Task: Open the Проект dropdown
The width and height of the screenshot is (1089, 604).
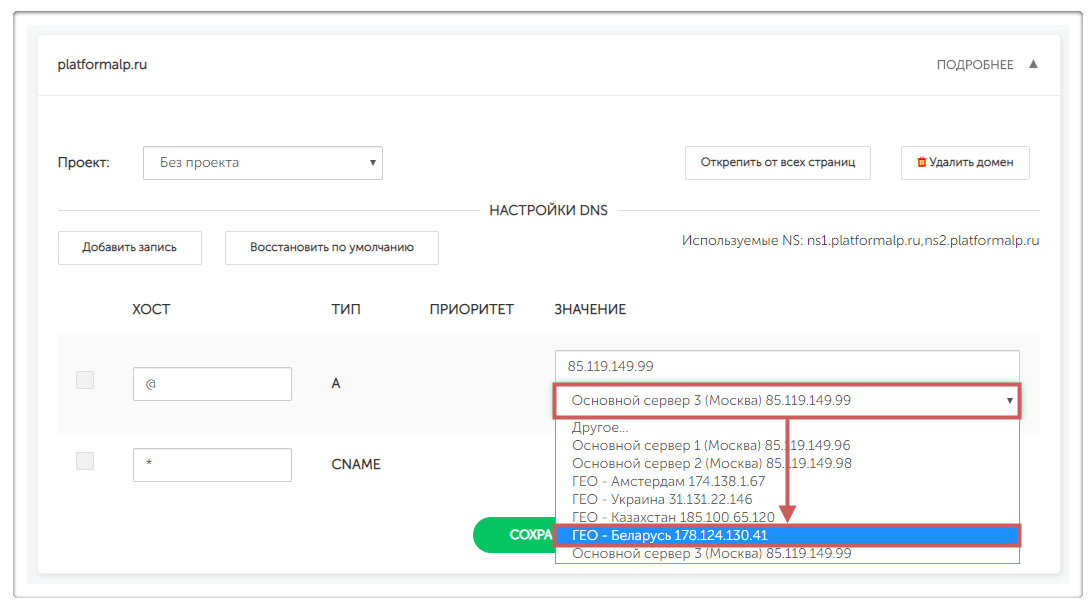Action: 263,162
